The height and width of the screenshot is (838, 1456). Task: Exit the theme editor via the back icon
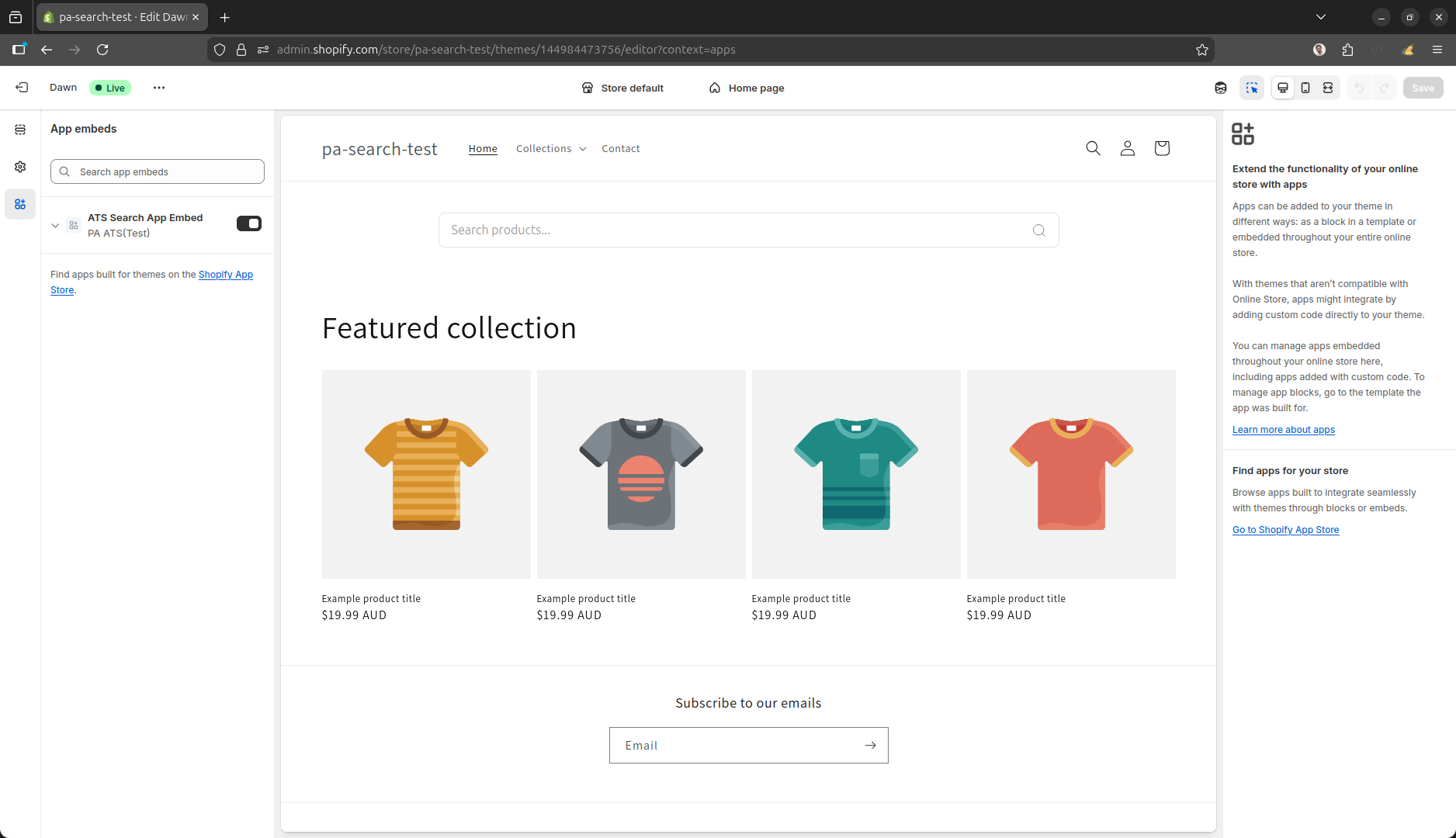pyautogui.click(x=22, y=87)
